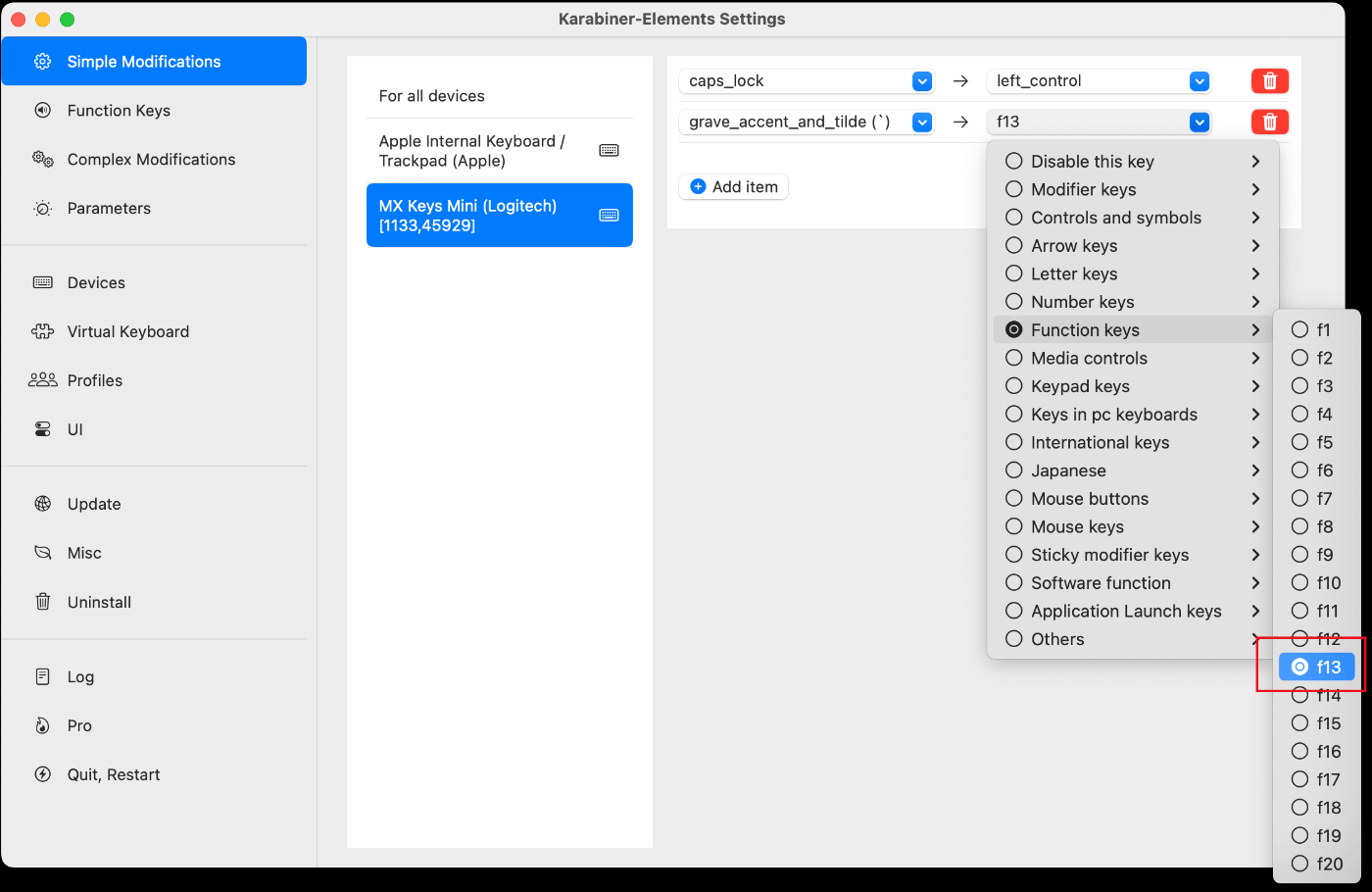Open Mouse buttons menu entry
1372x892 pixels.
[x=1132, y=498]
